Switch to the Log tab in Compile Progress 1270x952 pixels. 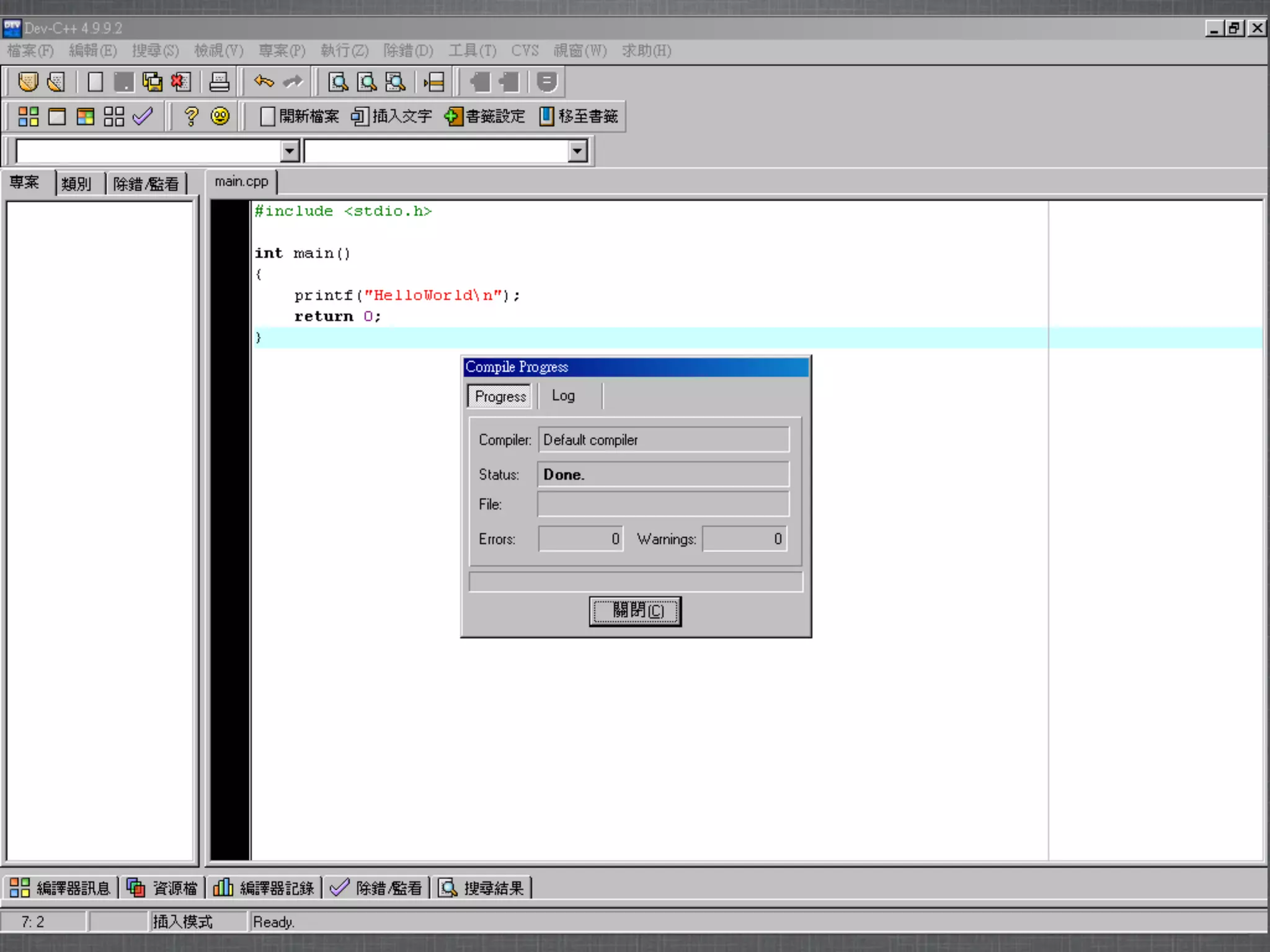pyautogui.click(x=563, y=396)
